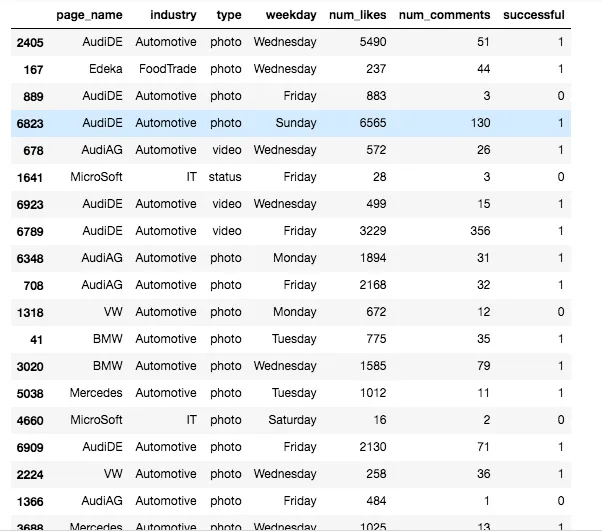Click num_likes value 484
Viewport: 602px width, 531px height.
pyautogui.click(x=376, y=501)
